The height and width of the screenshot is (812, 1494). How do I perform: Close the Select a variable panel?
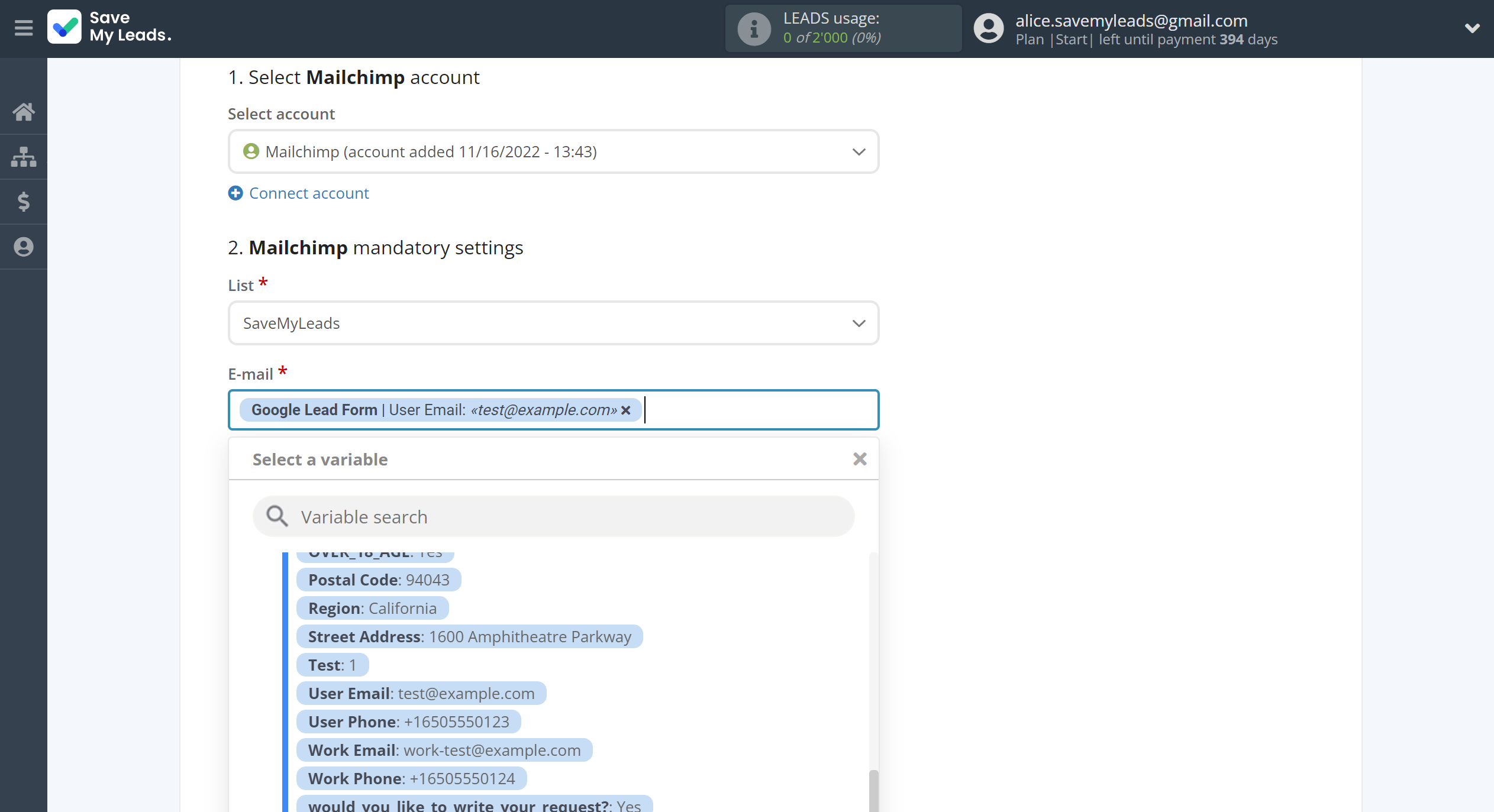[860, 459]
